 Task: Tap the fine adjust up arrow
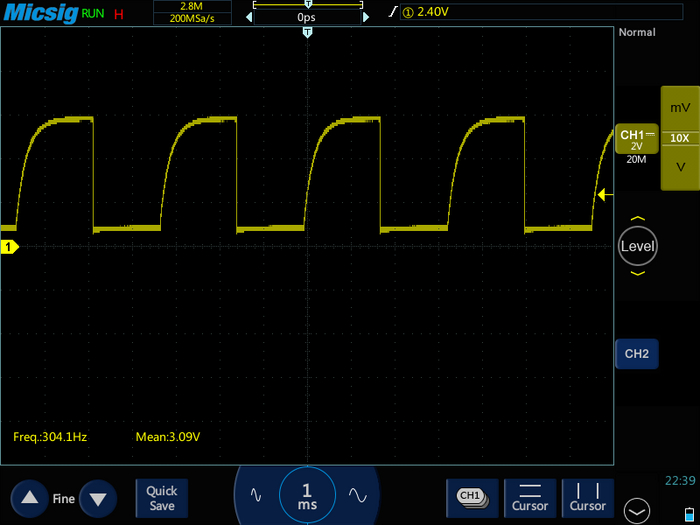(x=29, y=498)
